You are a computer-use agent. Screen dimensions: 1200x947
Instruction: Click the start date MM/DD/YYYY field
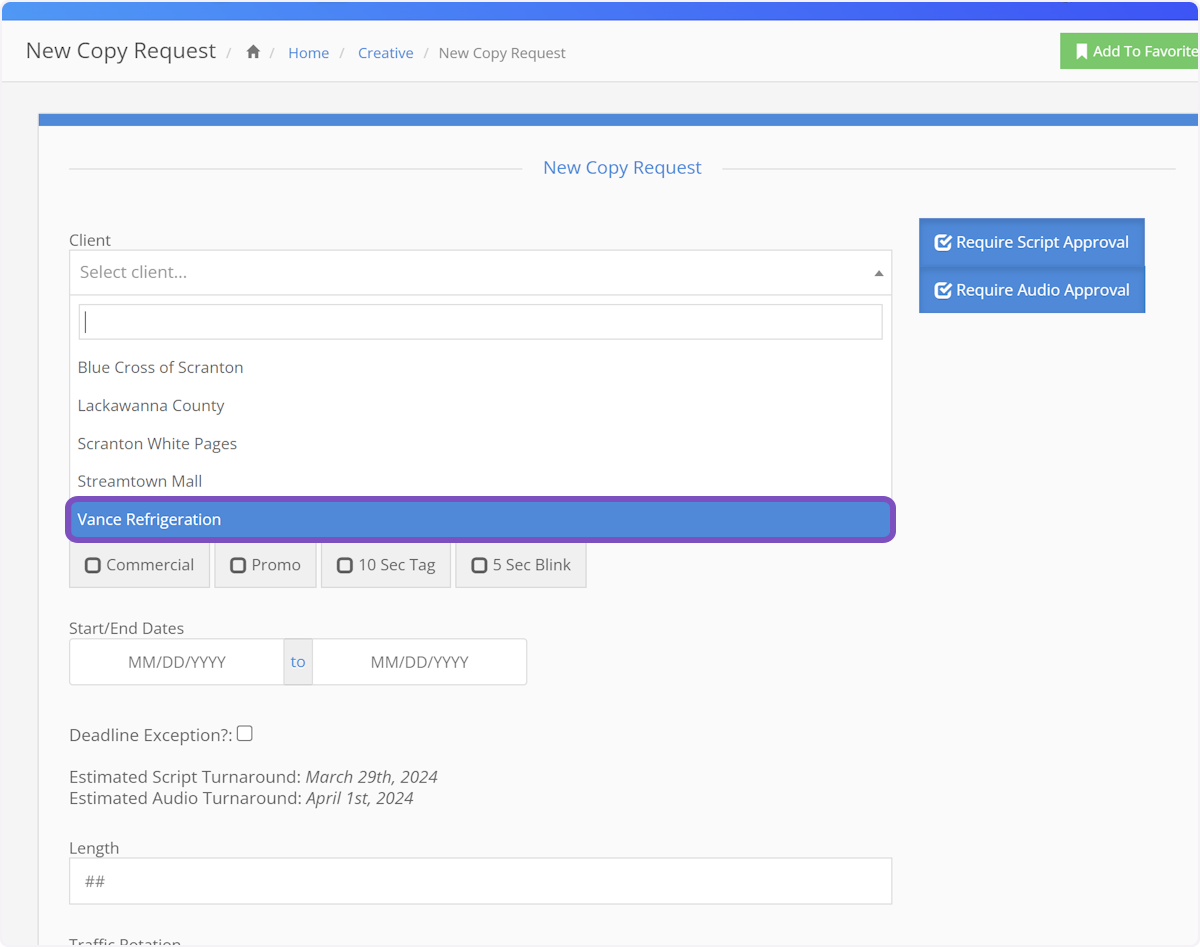point(177,662)
